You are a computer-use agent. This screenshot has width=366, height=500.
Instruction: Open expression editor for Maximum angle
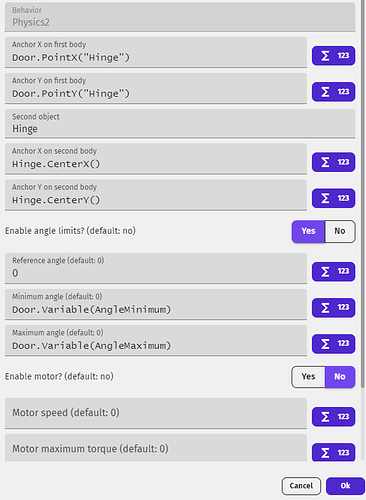point(333,343)
